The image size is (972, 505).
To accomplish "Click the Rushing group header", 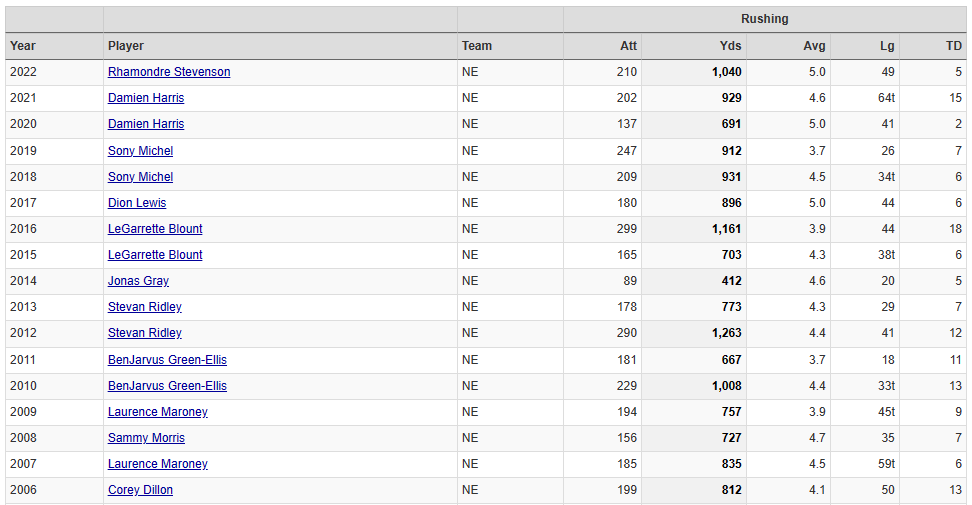I will (x=764, y=19).
